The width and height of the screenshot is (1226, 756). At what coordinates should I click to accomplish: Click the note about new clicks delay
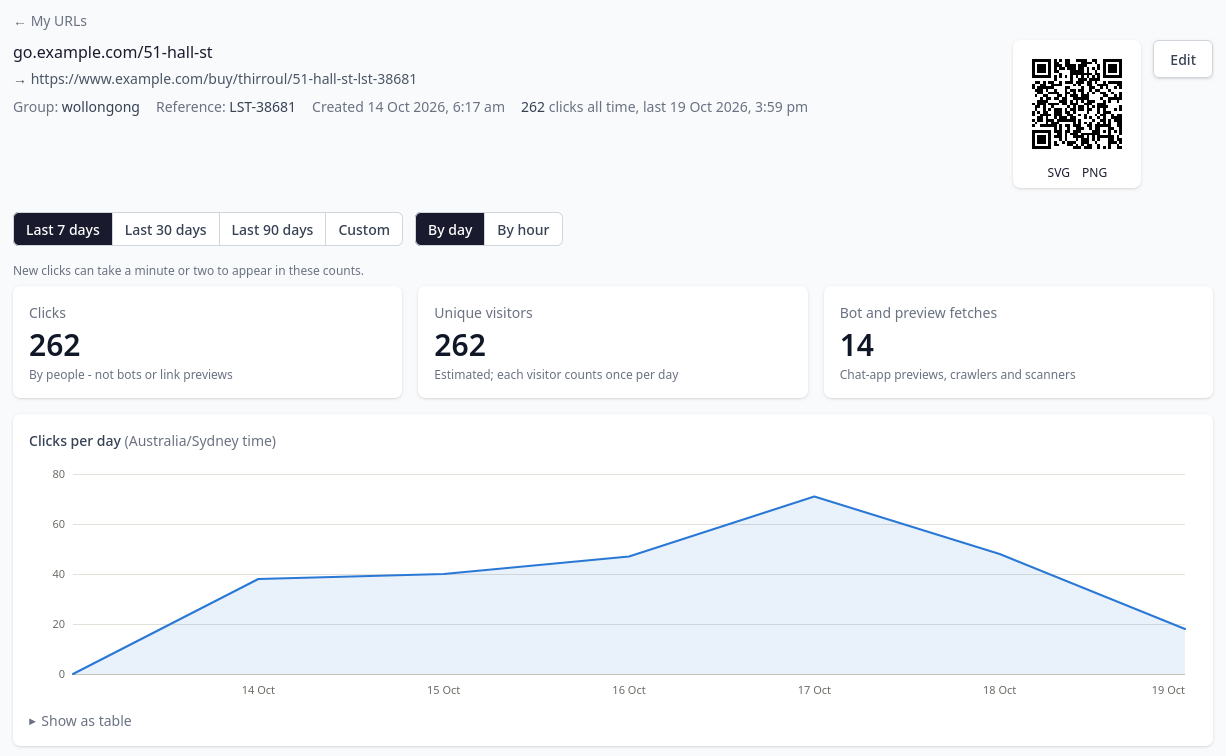[x=188, y=271]
